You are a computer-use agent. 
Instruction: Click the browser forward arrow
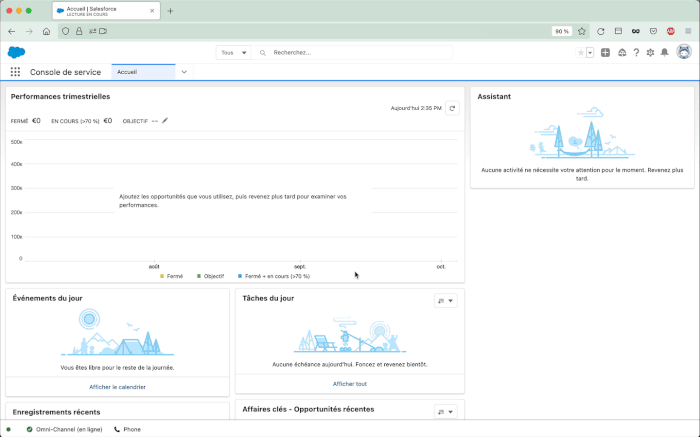point(29,31)
